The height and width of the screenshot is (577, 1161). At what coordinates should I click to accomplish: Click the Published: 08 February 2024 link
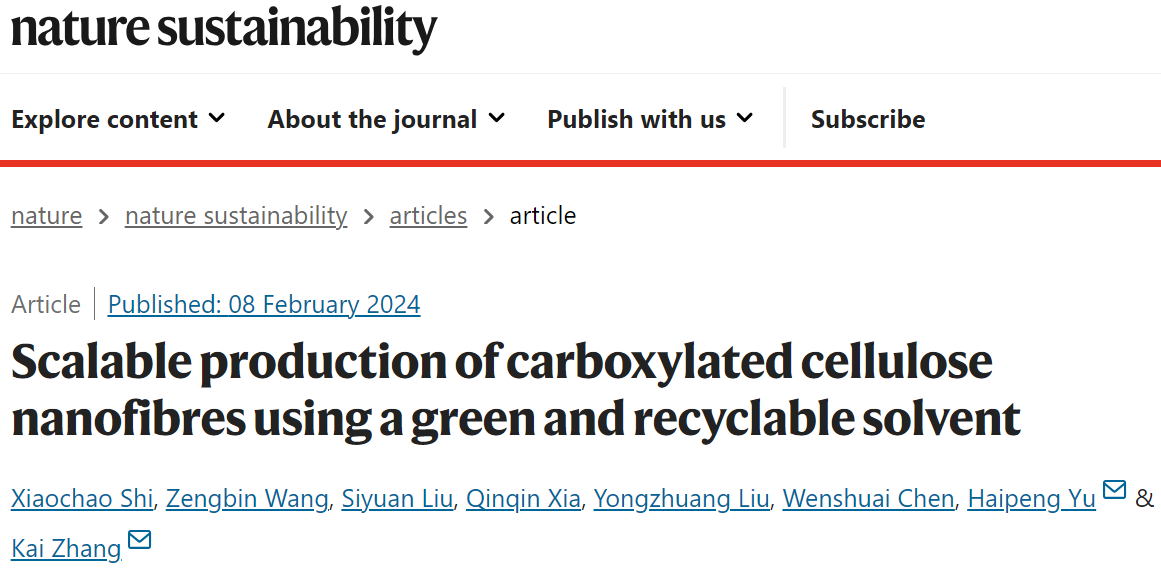pyautogui.click(x=264, y=304)
